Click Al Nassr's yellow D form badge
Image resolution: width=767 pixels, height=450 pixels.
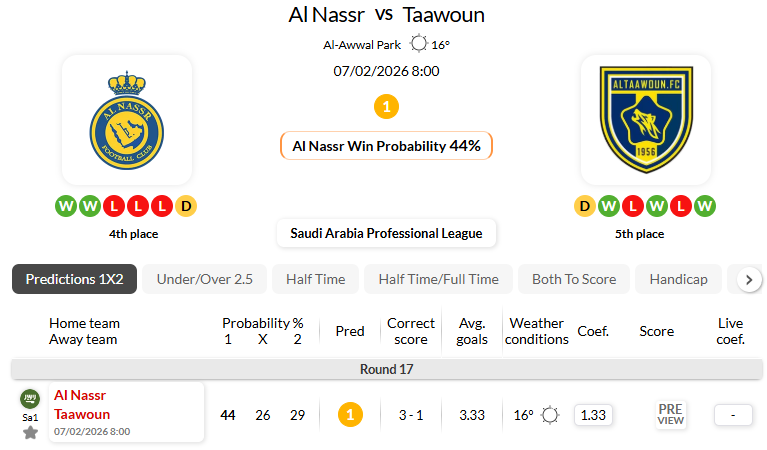pos(186,206)
